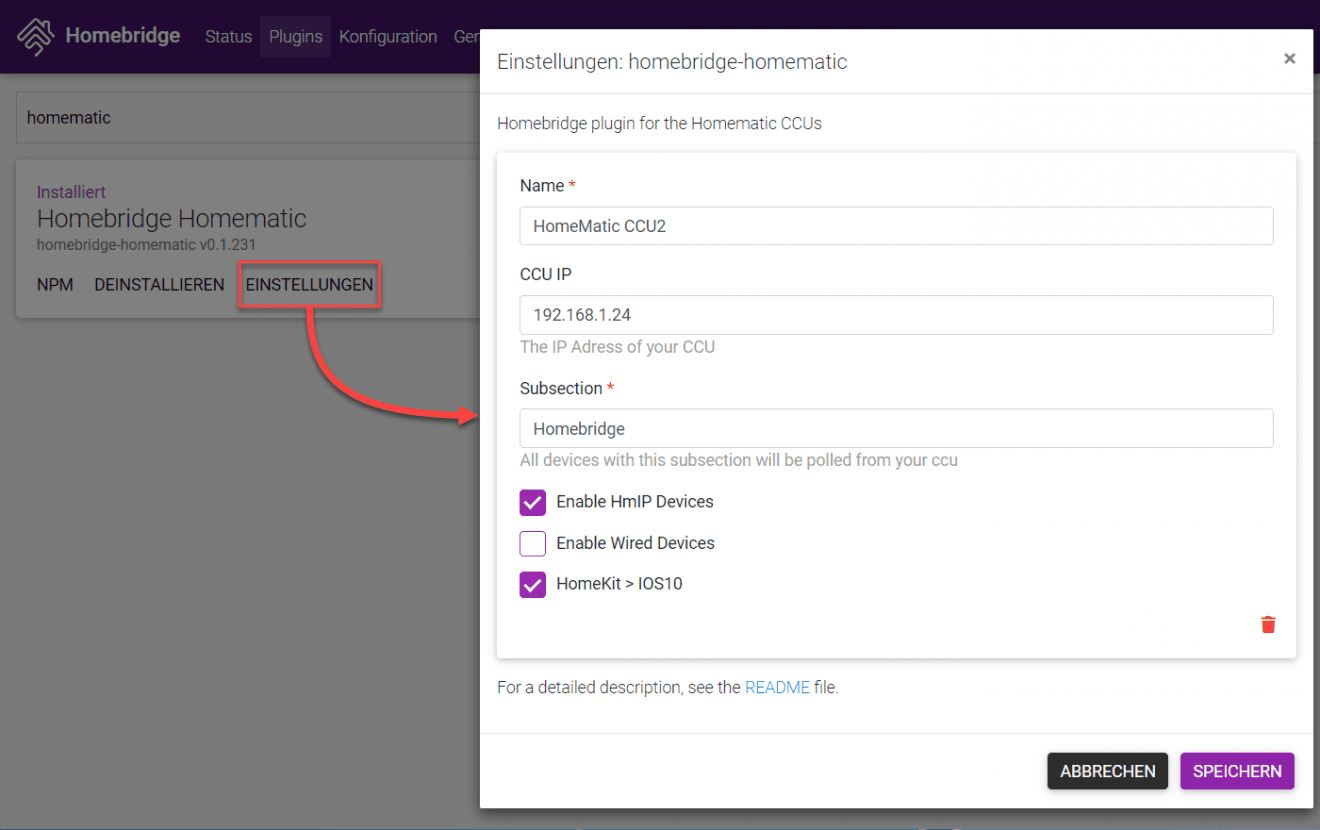The width and height of the screenshot is (1320, 830).
Task: Delete configuration using red trash icon
Action: tap(1268, 625)
